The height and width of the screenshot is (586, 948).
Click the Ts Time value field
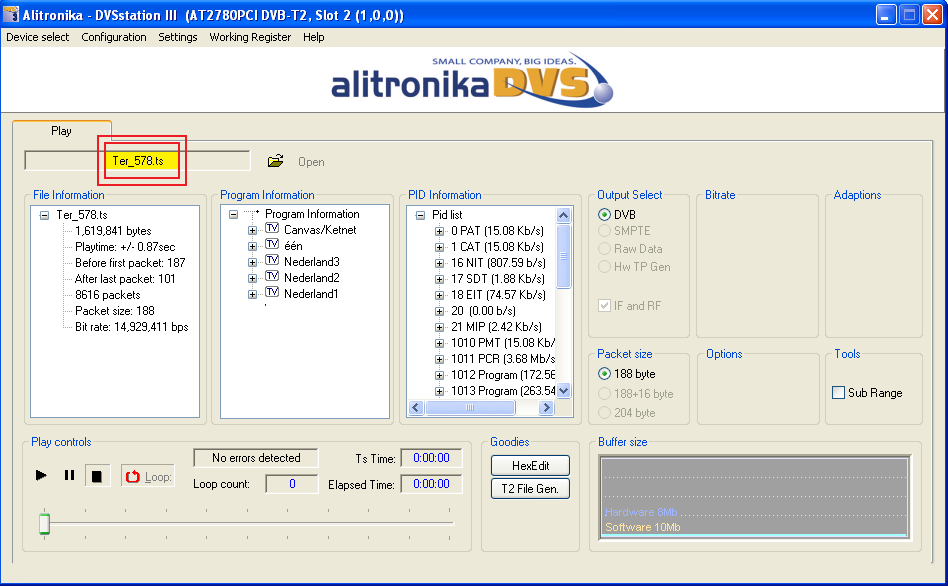[431, 458]
